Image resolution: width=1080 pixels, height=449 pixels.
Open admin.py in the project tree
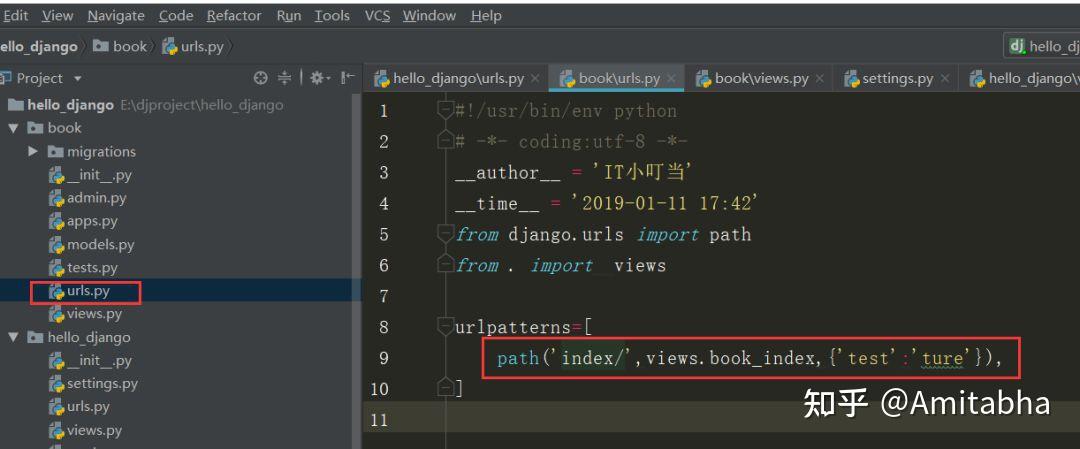point(87,198)
